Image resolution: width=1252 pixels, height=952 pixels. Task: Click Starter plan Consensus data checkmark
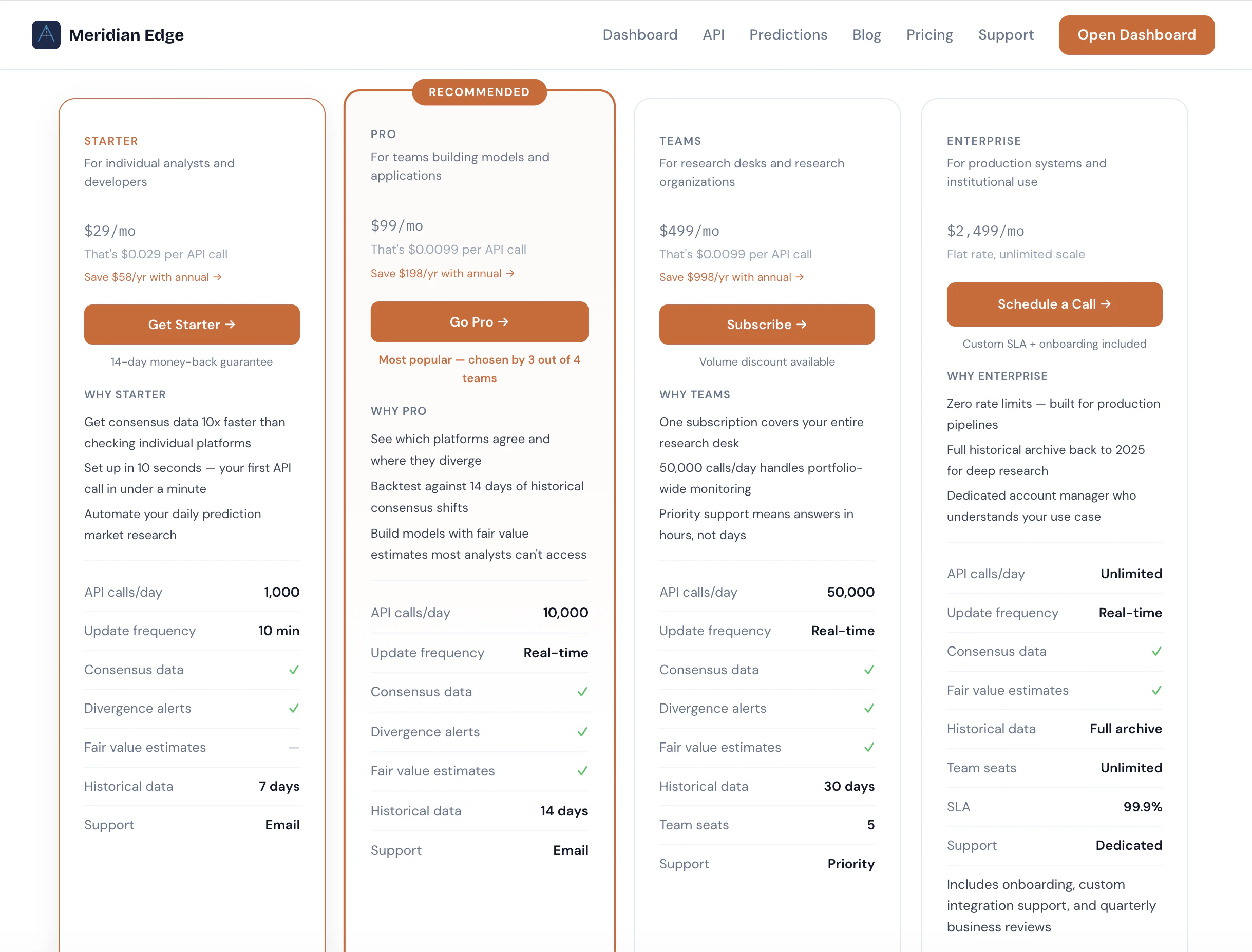tap(294, 670)
